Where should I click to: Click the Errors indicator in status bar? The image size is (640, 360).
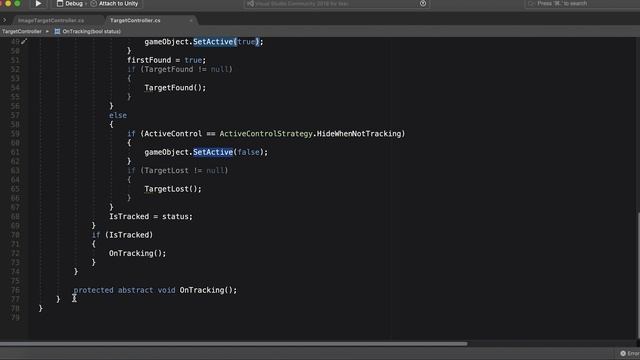pos(629,353)
